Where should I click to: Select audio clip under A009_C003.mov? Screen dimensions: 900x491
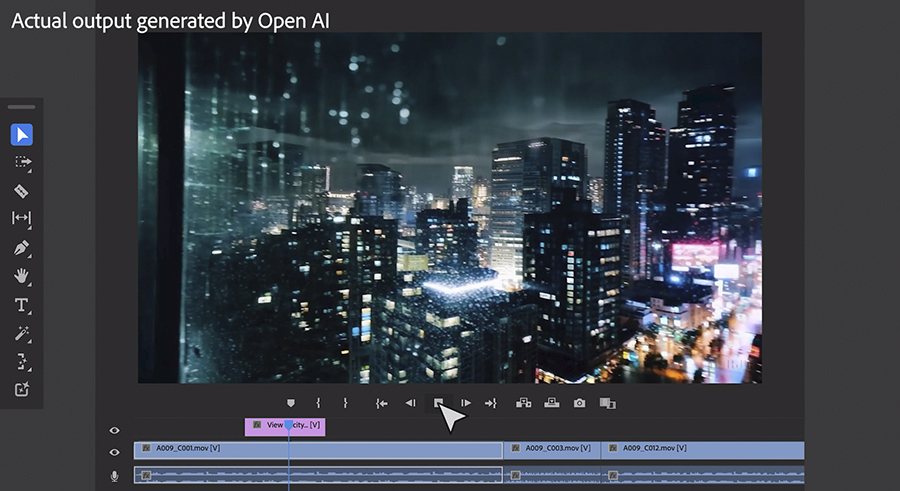coord(552,475)
